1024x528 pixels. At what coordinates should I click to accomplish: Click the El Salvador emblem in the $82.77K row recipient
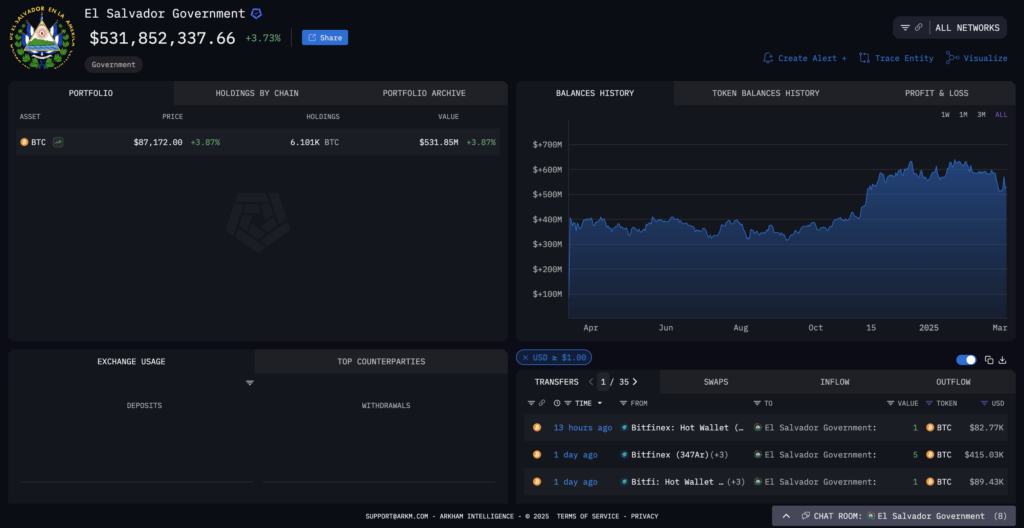pyautogui.click(x=758, y=427)
